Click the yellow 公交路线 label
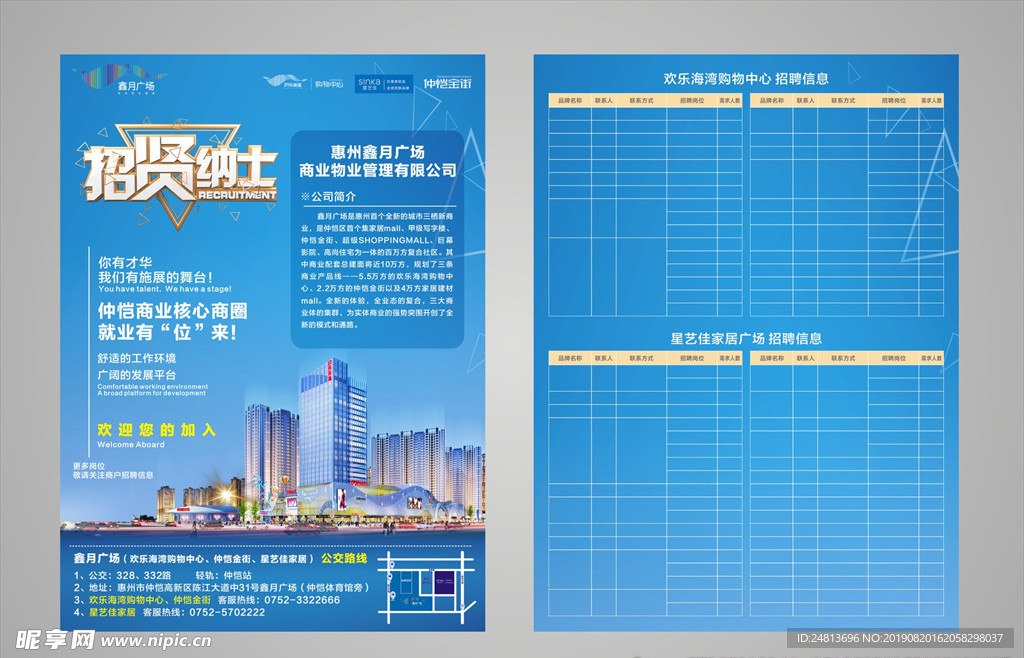Viewport: 1024px width, 658px height. tap(344, 558)
